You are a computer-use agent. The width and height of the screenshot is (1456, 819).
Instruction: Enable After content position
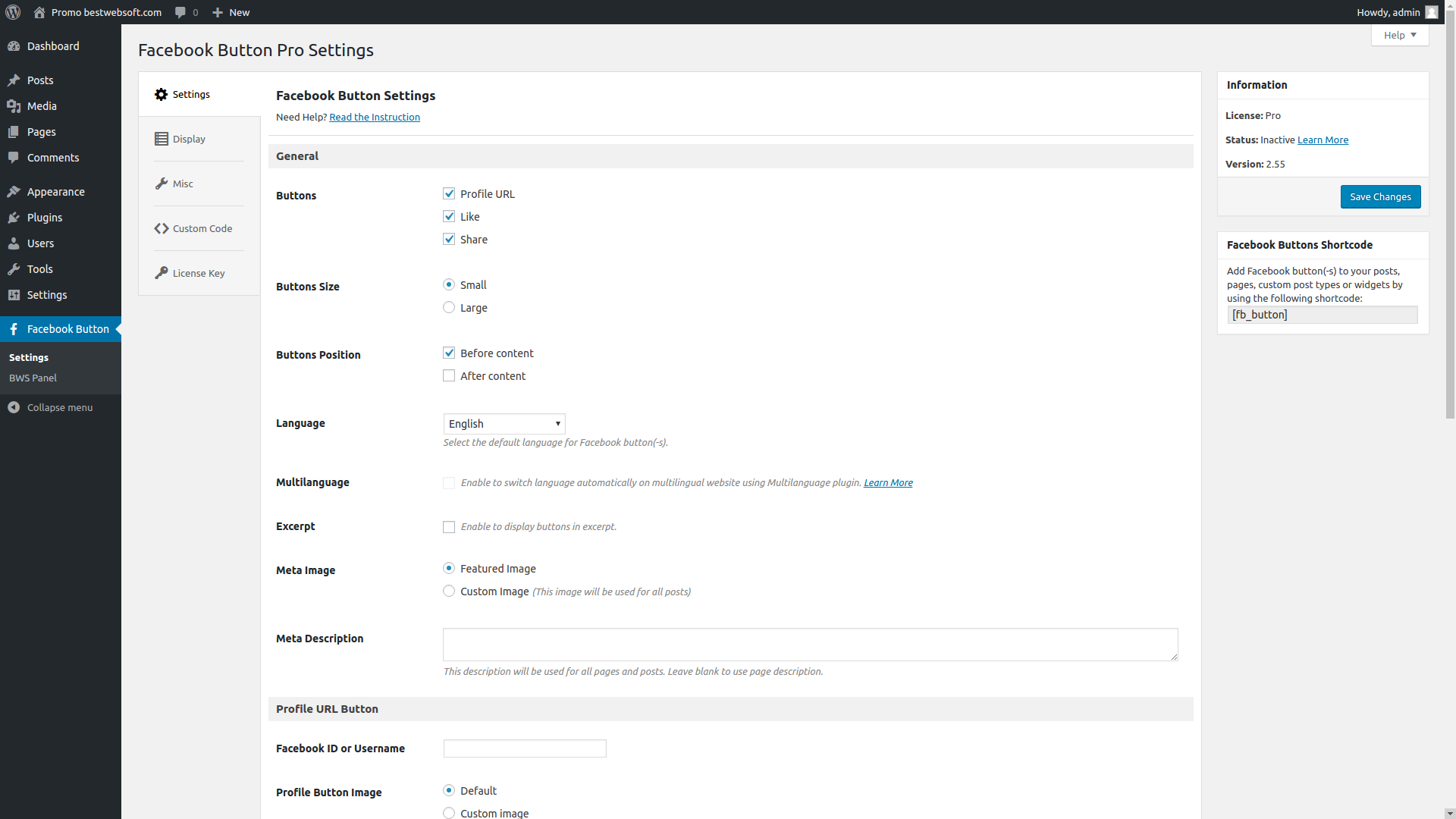[449, 376]
